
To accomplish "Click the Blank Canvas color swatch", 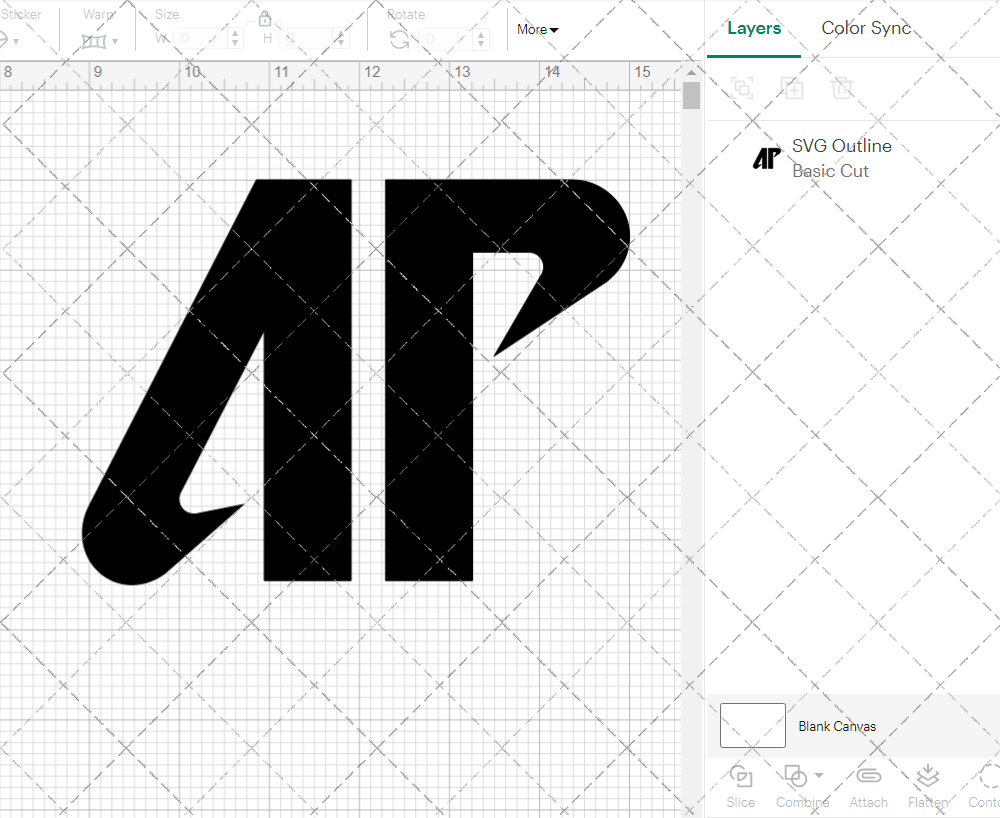I will coord(751,726).
